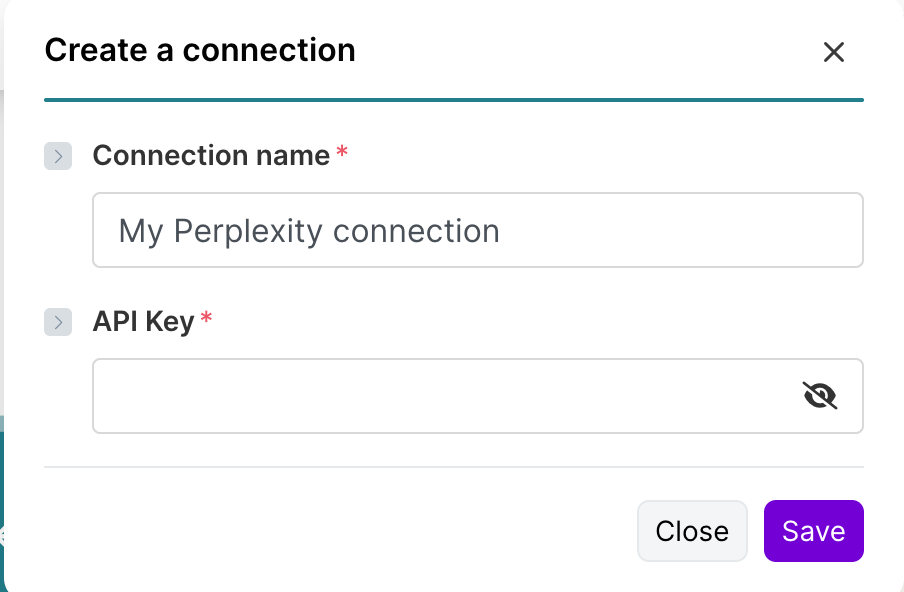The width and height of the screenshot is (904, 592).
Task: Click the red asterisk next to API Key
Action: [x=206, y=314]
